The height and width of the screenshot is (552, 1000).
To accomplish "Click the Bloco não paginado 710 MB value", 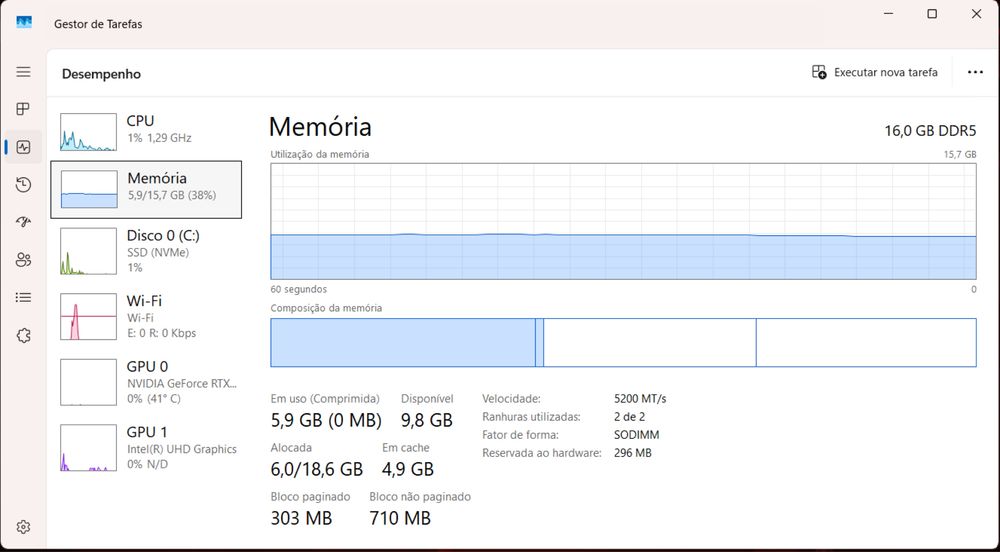I will click(x=400, y=518).
